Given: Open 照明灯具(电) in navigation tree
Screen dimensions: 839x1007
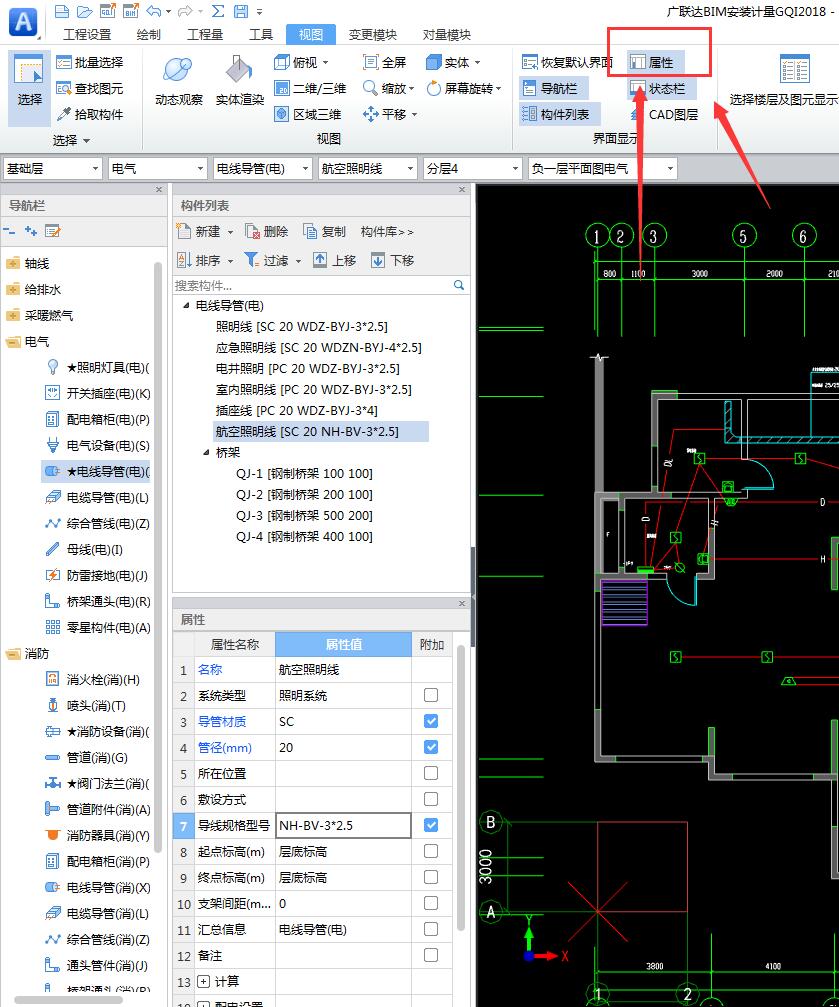Looking at the screenshot, I should tap(98, 367).
